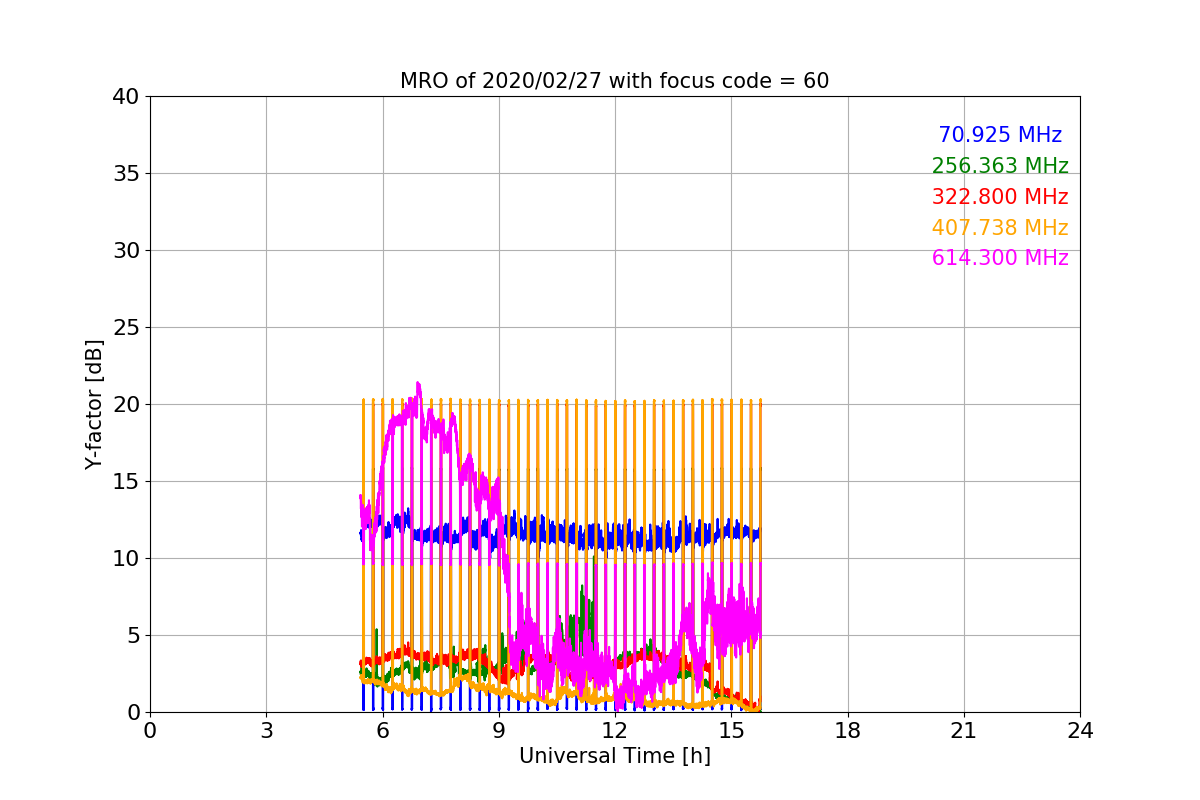Click the plot title 'MRO of 2020/02/27 with focus code = 60'
This screenshot has width=1200, height=800.
[614, 81]
